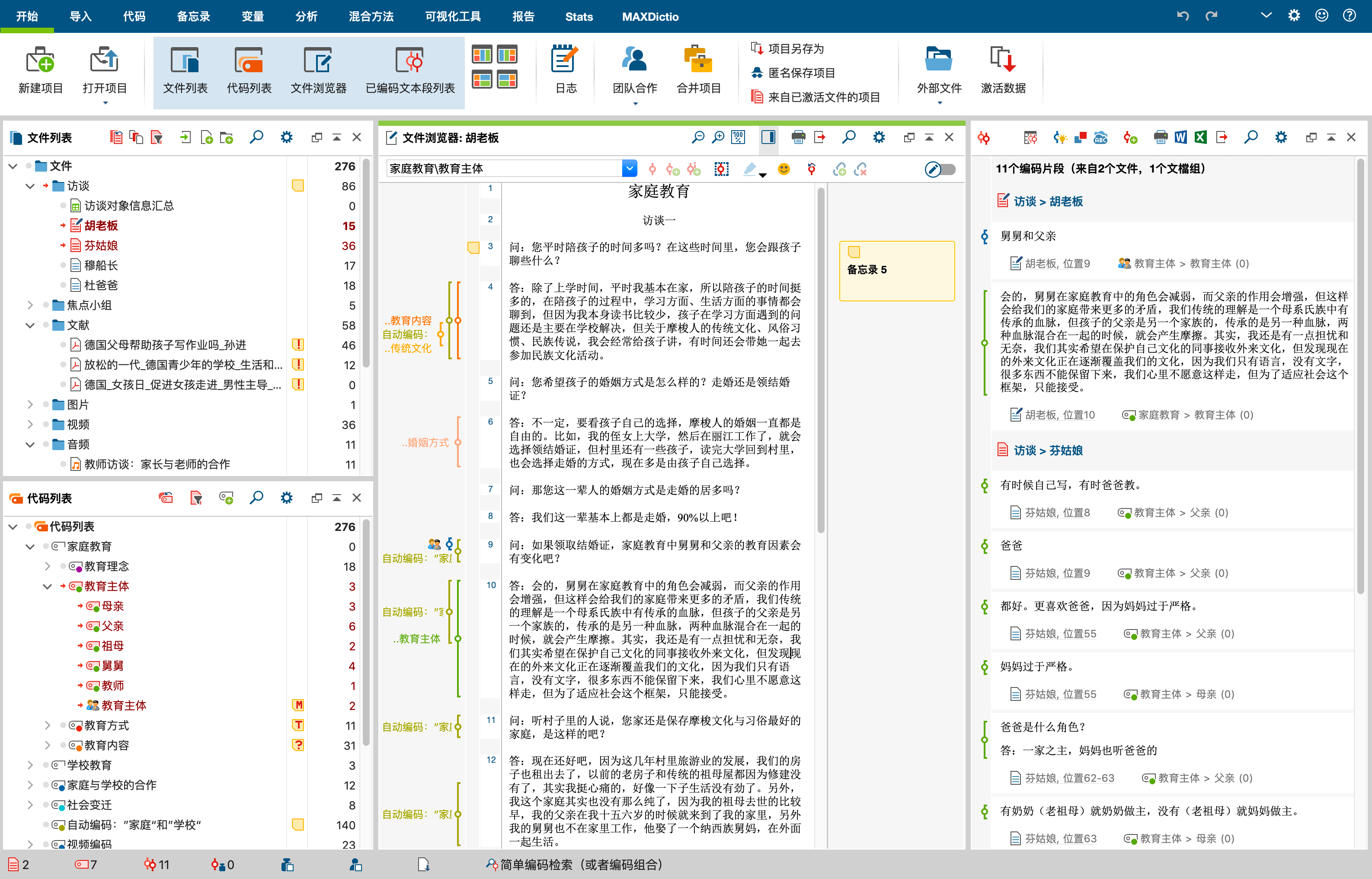Code the selection with a new code
1372x879 pixels.
click(x=673, y=169)
